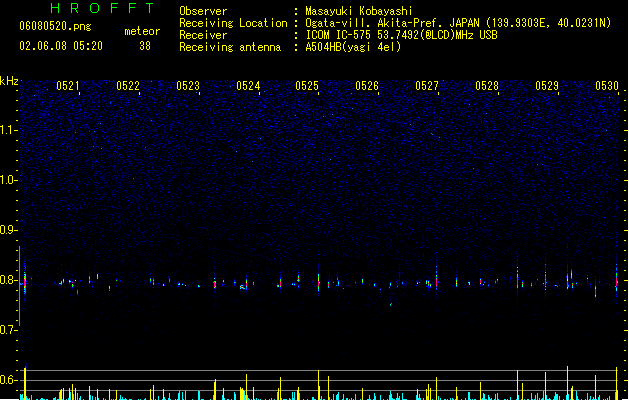Click the 0523 time marker

188,86
